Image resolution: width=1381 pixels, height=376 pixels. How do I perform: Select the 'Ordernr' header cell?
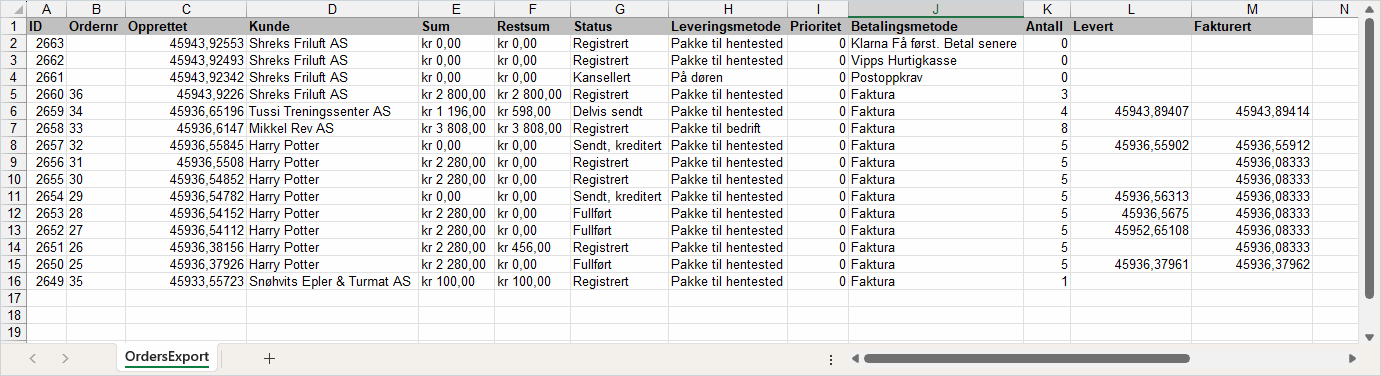96,26
